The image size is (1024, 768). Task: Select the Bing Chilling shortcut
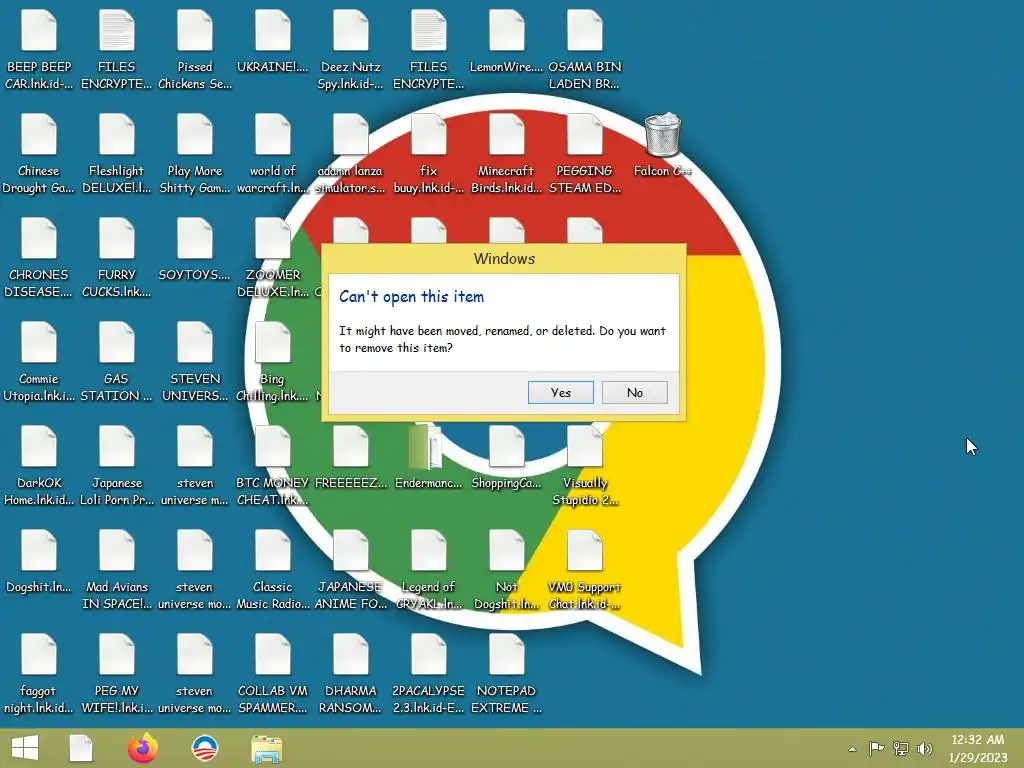272,362
